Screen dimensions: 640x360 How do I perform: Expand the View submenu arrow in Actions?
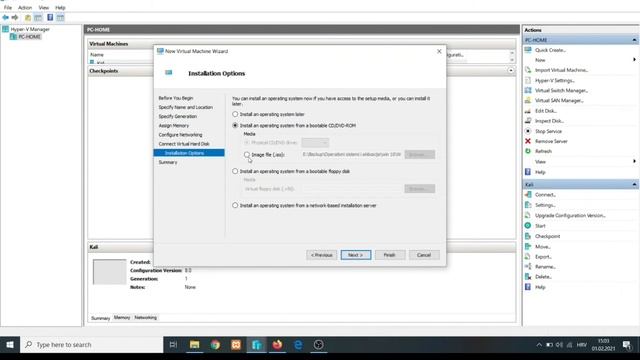[634, 161]
